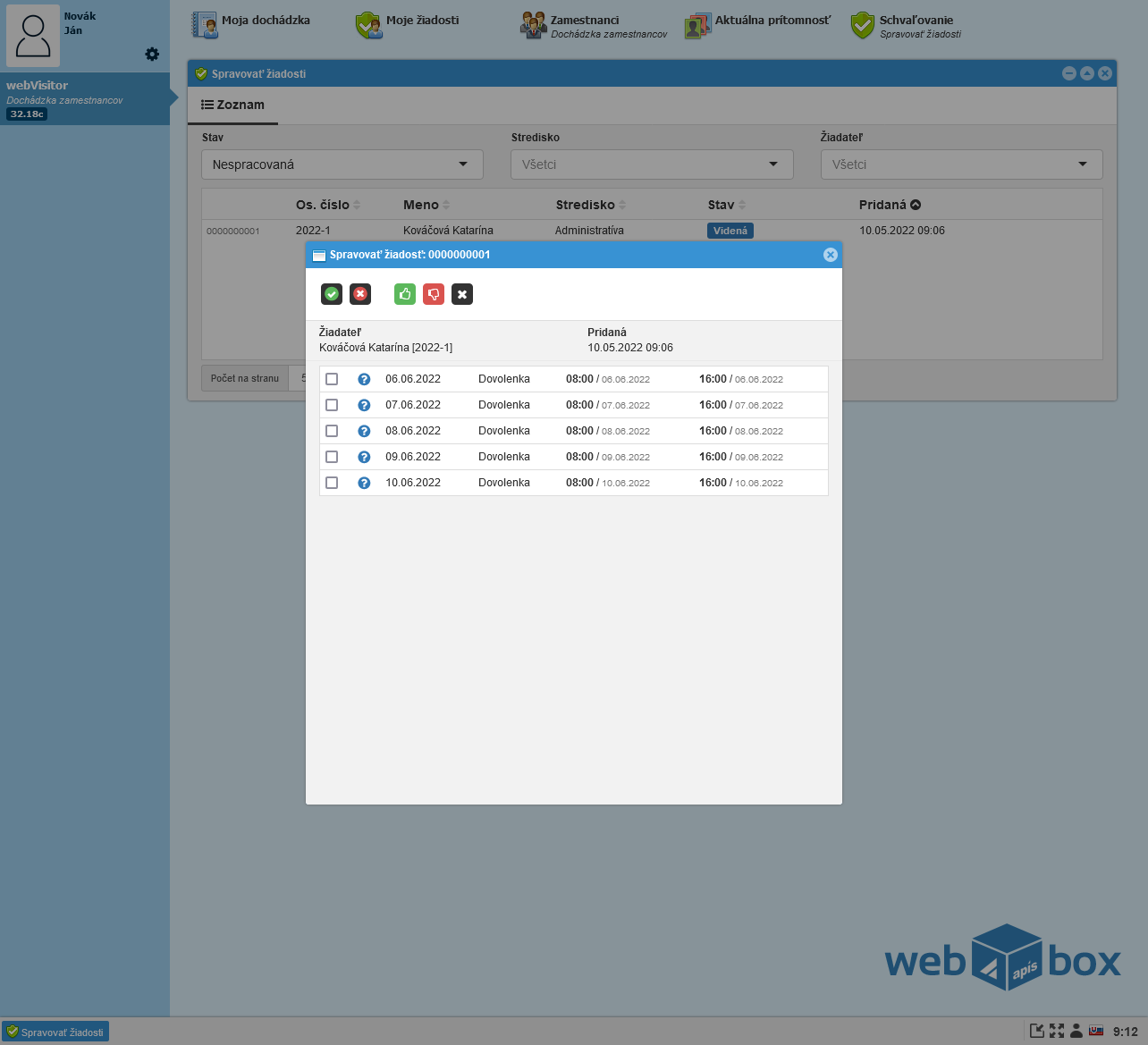Click the green thumbs-up approve icon
Screen dimensions: 1148x1045
tap(405, 294)
